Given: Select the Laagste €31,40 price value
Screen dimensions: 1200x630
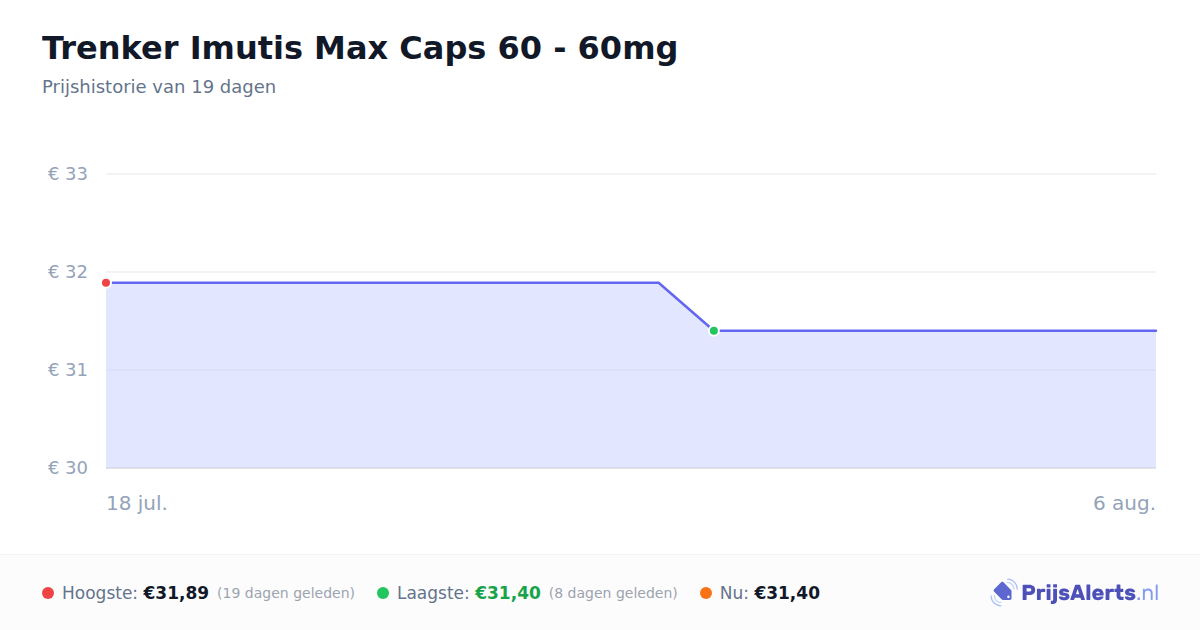Looking at the screenshot, I should (x=508, y=593).
